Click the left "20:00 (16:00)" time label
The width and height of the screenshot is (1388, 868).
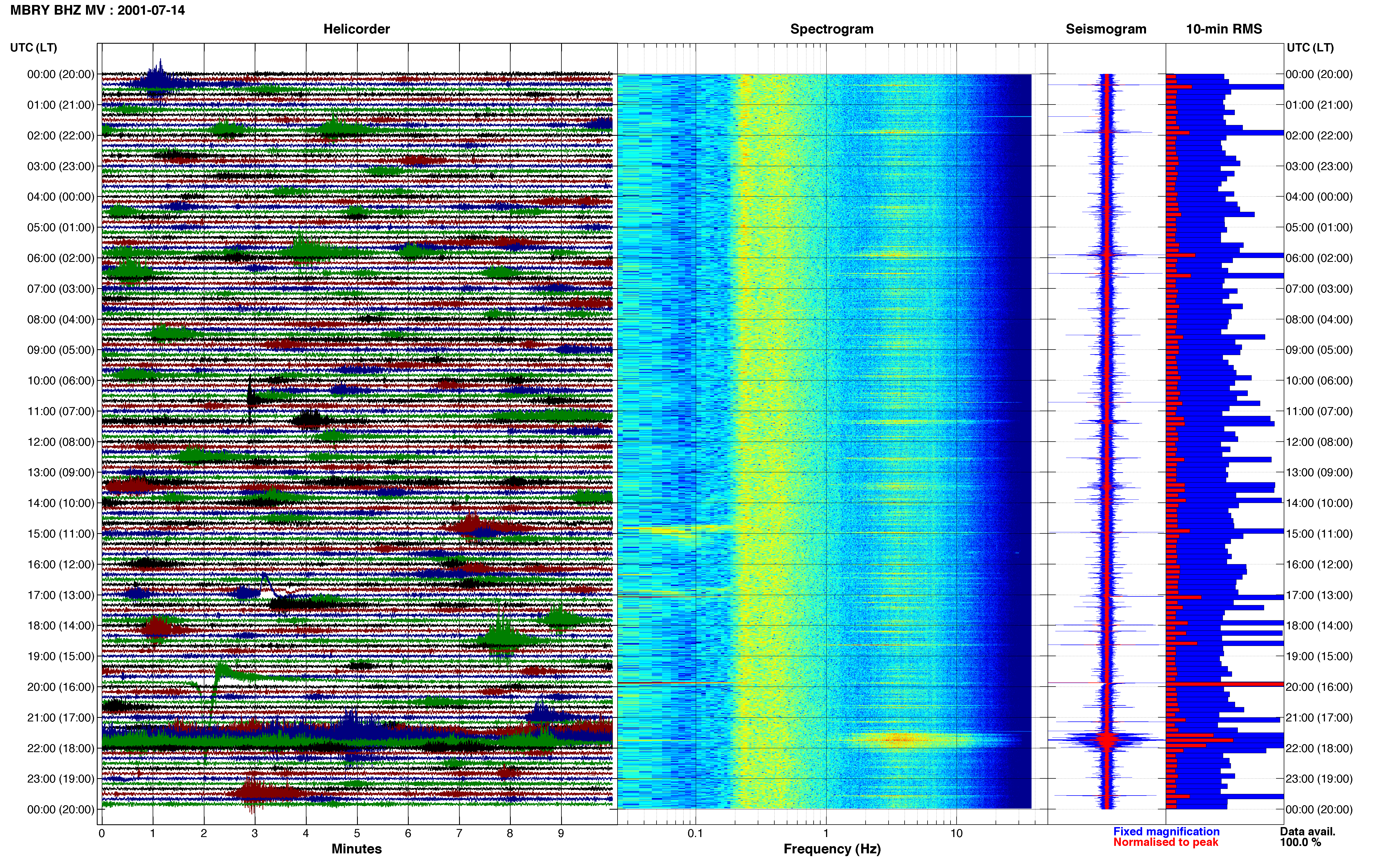coord(61,687)
